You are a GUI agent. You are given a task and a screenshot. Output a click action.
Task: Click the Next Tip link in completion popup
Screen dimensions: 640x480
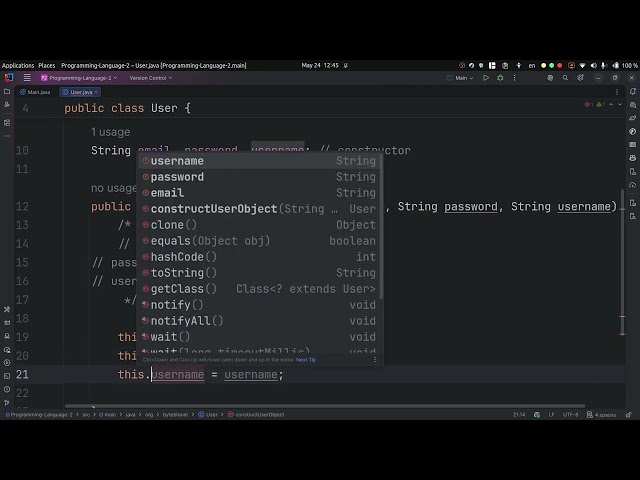tap(306, 360)
